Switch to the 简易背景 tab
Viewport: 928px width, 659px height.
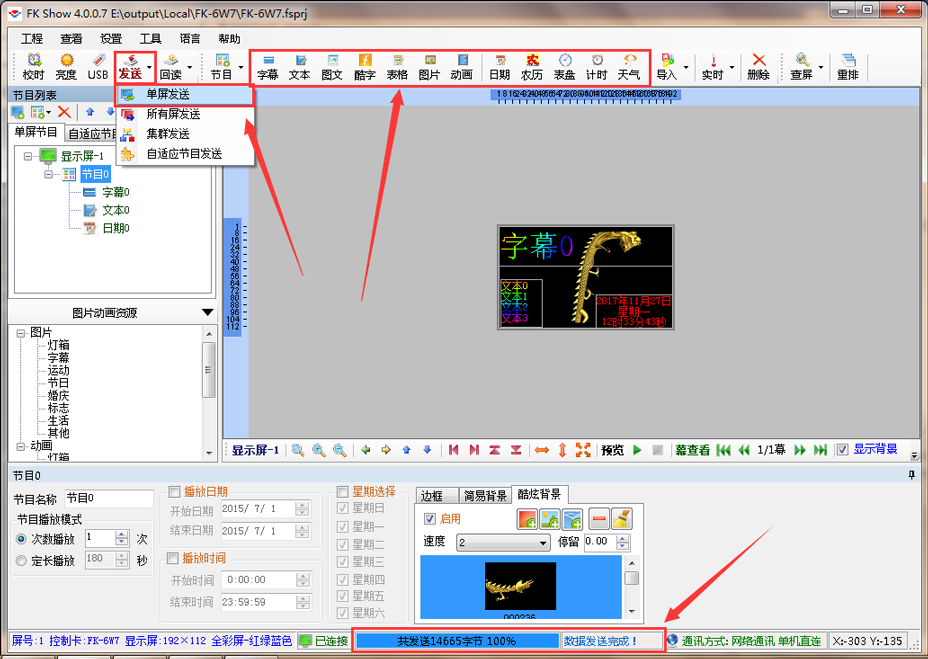click(485, 496)
